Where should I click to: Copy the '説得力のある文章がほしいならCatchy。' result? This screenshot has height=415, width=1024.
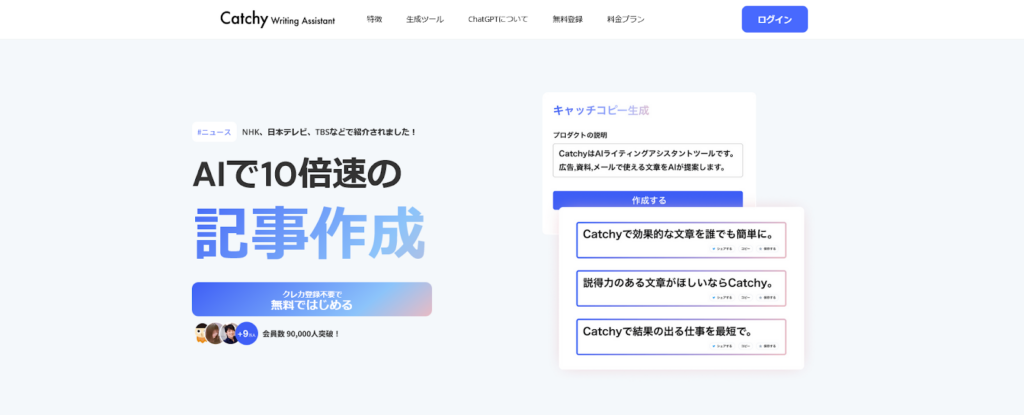(745, 297)
